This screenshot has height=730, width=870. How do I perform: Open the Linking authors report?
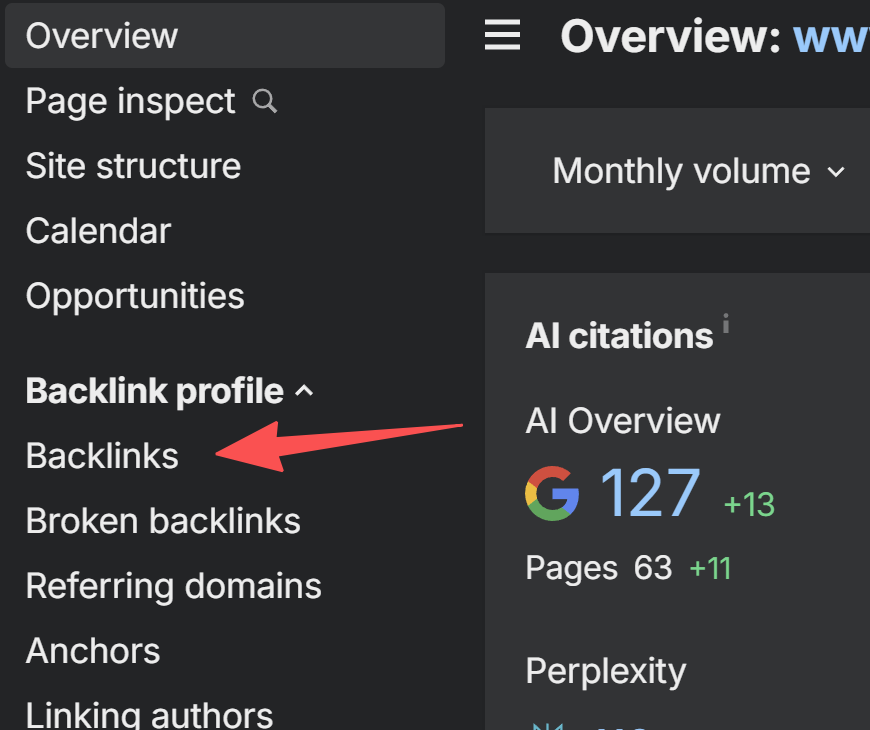point(149,714)
